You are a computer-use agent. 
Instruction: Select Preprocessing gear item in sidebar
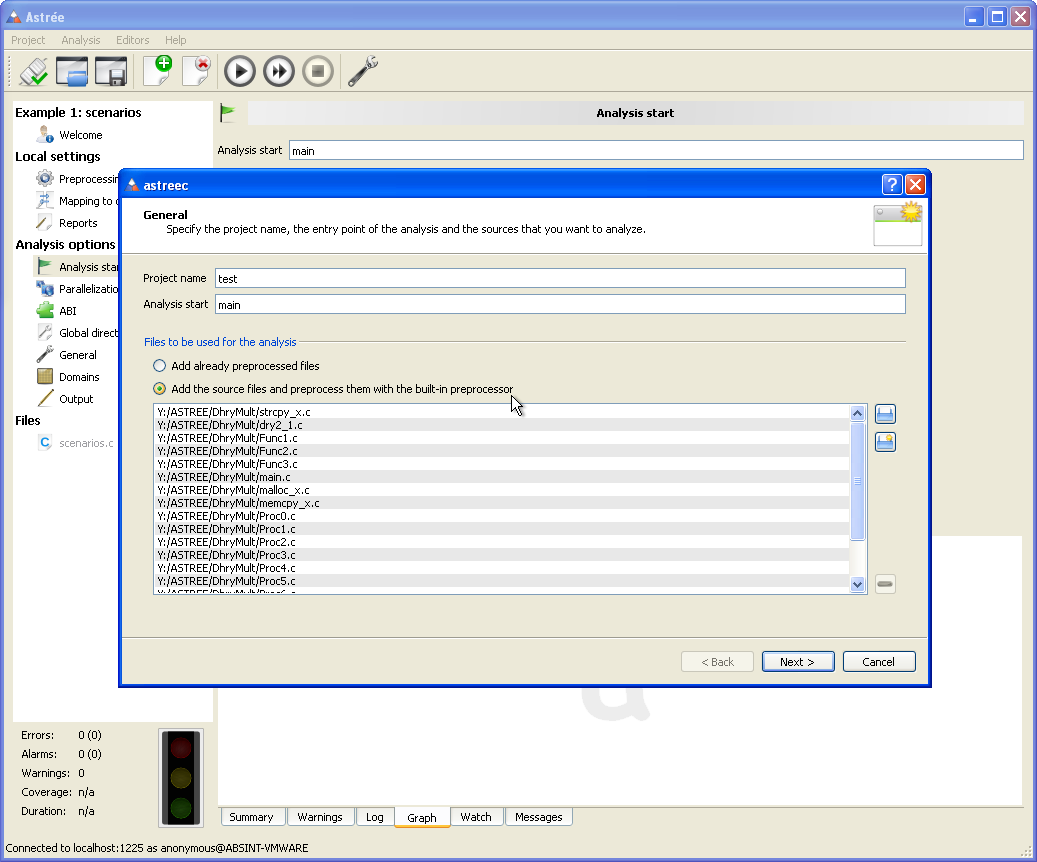point(77,179)
